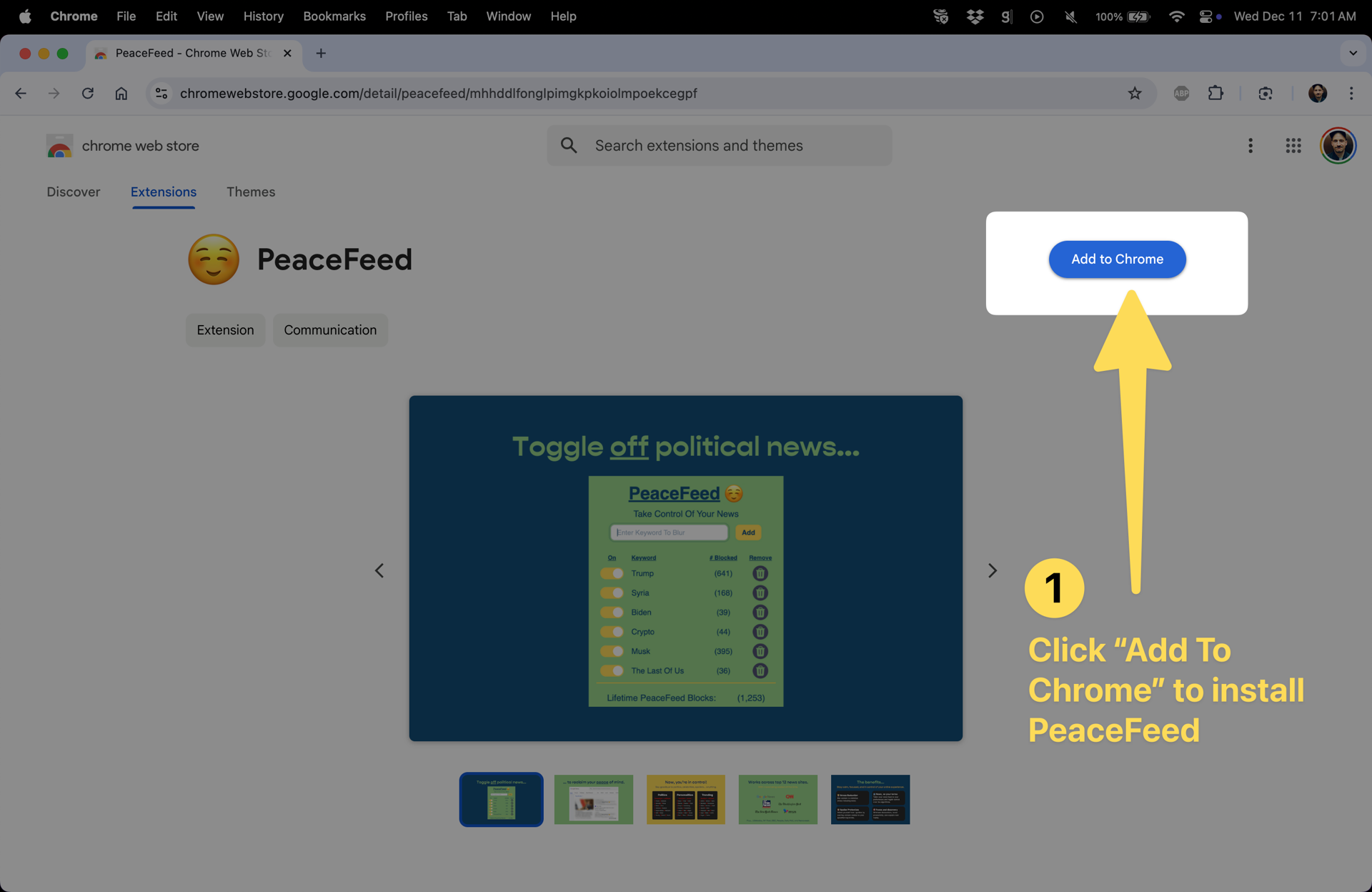Open the Google account avatar in web store
The width and height of the screenshot is (1372, 892).
[x=1338, y=146]
